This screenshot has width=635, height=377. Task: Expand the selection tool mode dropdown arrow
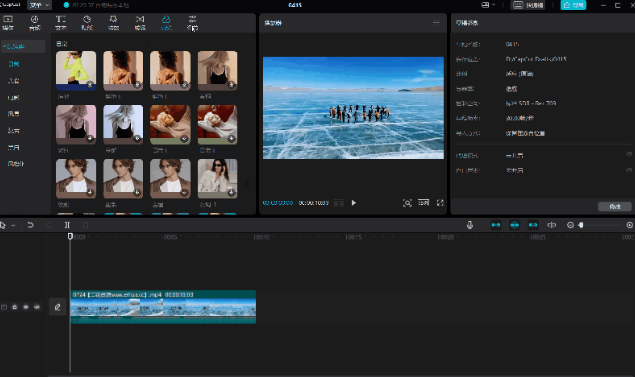tap(13, 225)
